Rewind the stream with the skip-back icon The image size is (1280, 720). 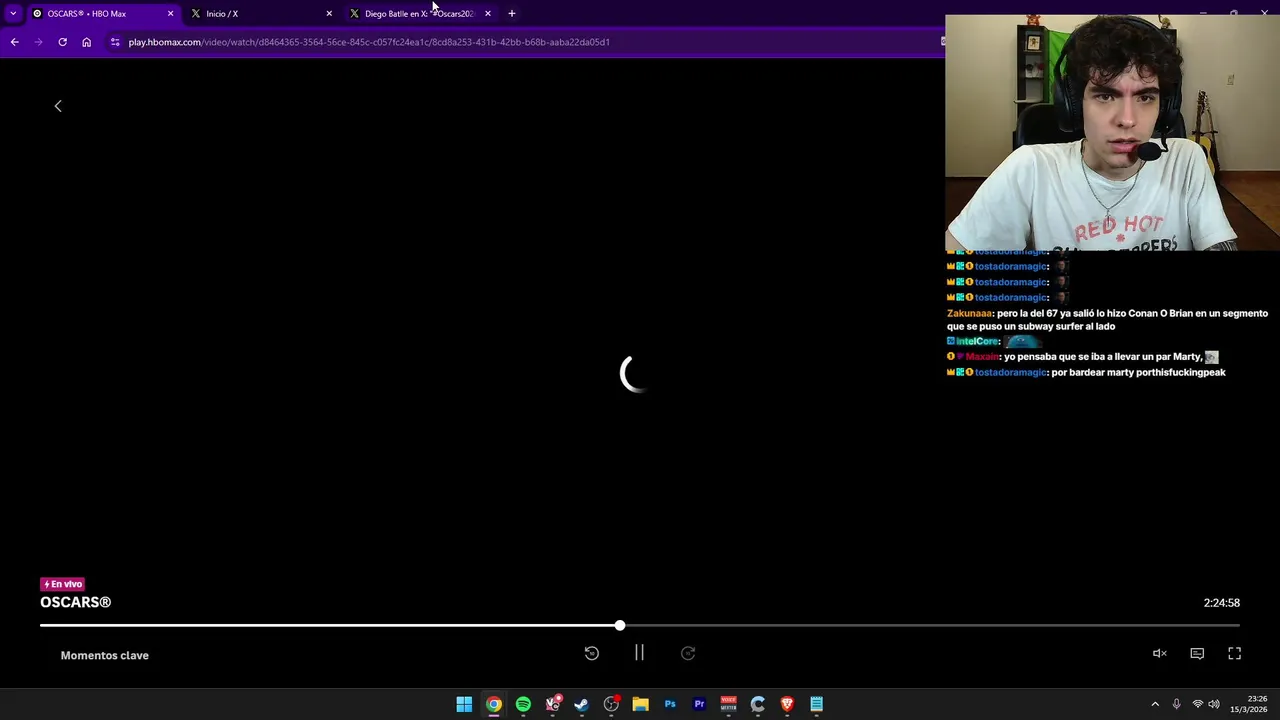[x=591, y=653]
